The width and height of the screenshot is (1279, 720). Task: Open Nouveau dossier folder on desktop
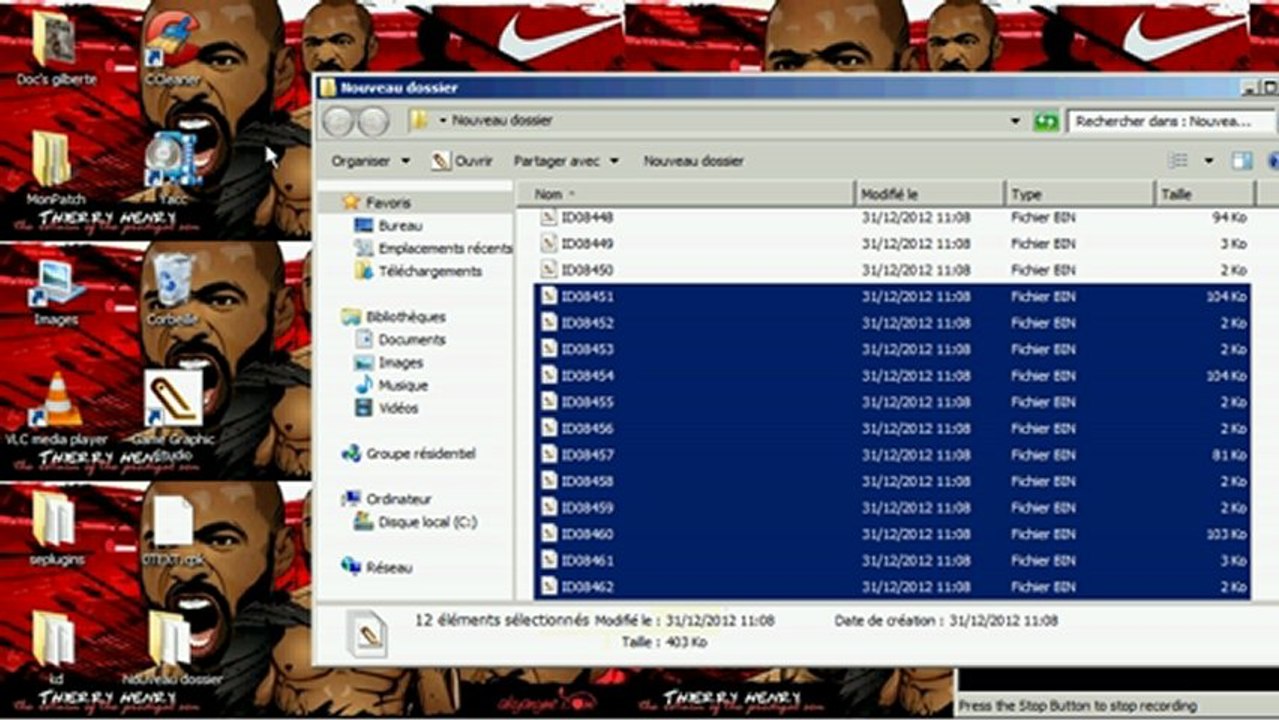point(172,647)
